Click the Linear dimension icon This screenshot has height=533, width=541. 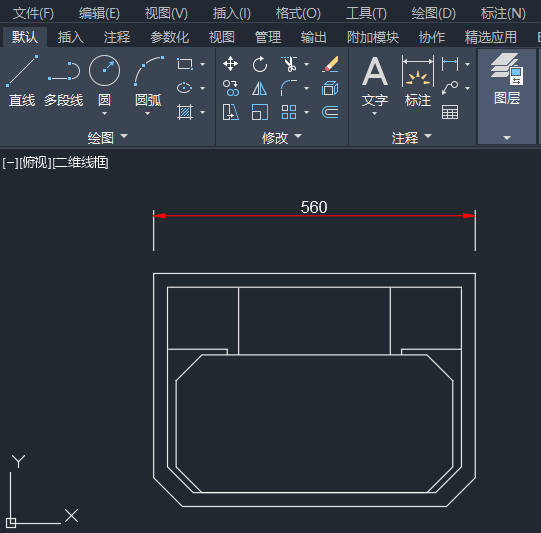(450, 64)
